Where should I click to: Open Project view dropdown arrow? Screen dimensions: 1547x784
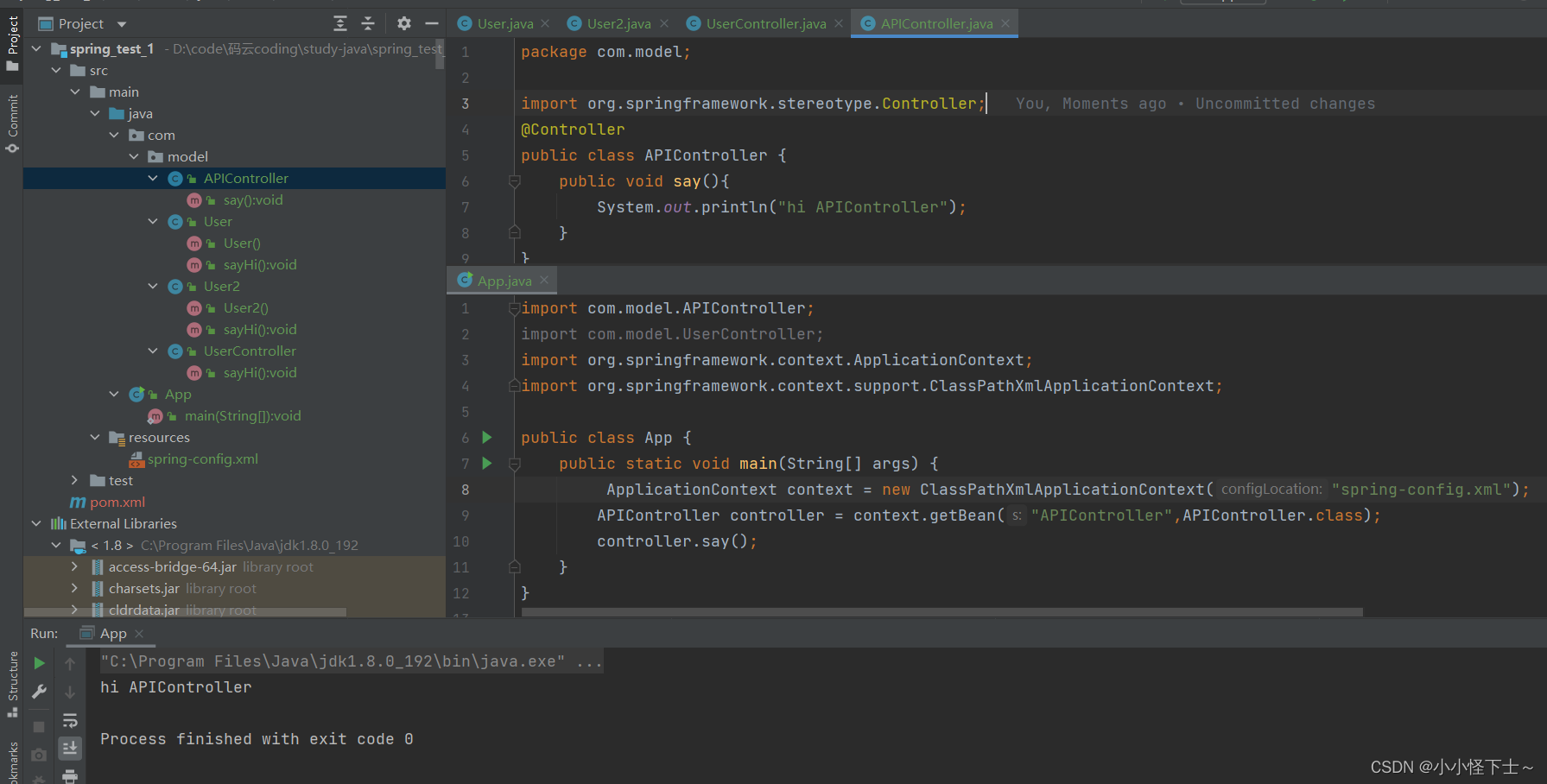point(122,24)
